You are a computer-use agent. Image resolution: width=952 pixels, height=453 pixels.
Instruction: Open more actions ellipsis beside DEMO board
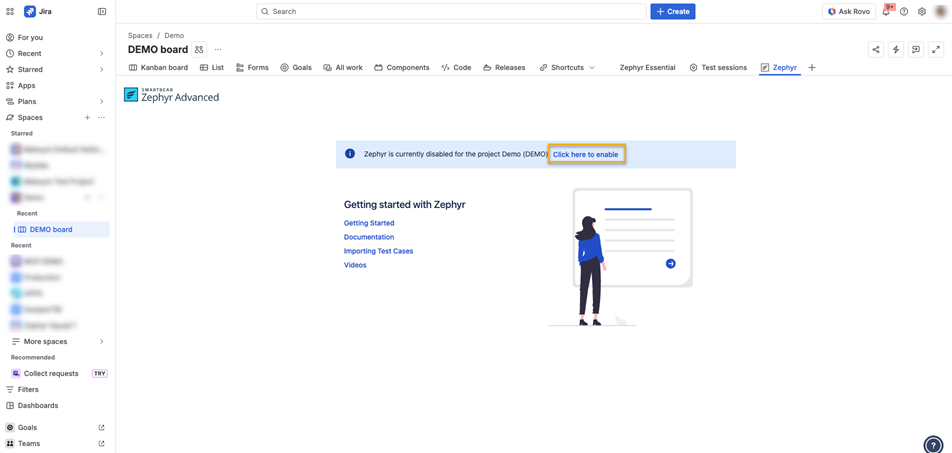[x=218, y=49]
